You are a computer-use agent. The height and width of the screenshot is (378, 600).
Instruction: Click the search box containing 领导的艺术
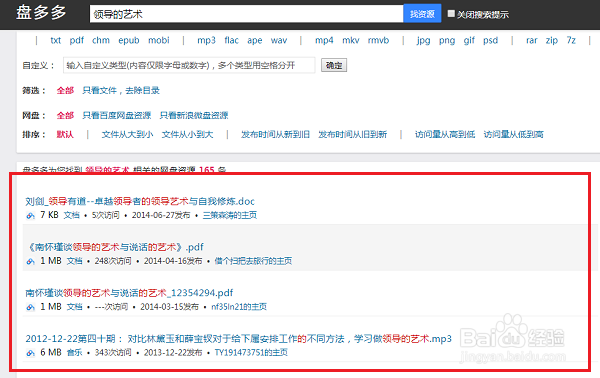(246, 14)
